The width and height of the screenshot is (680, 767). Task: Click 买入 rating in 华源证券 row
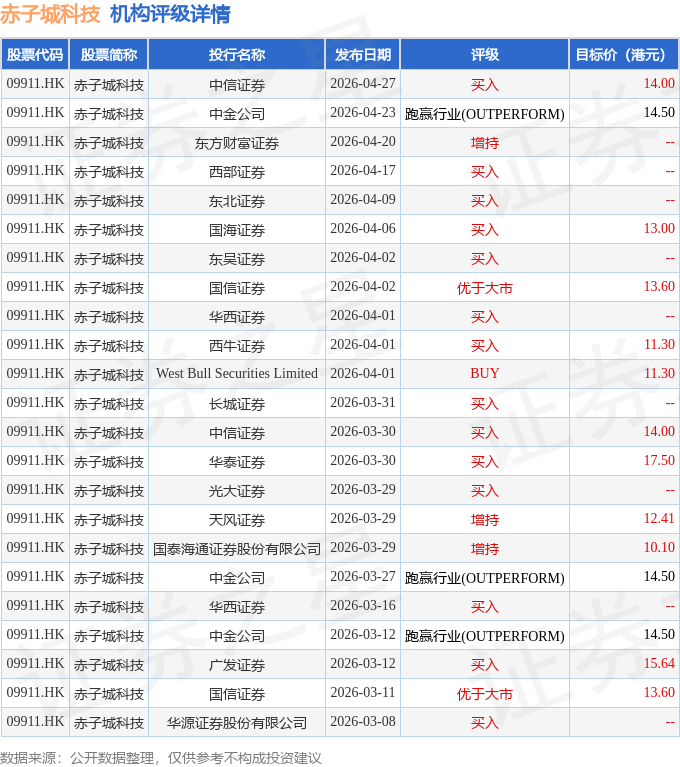[x=485, y=723]
